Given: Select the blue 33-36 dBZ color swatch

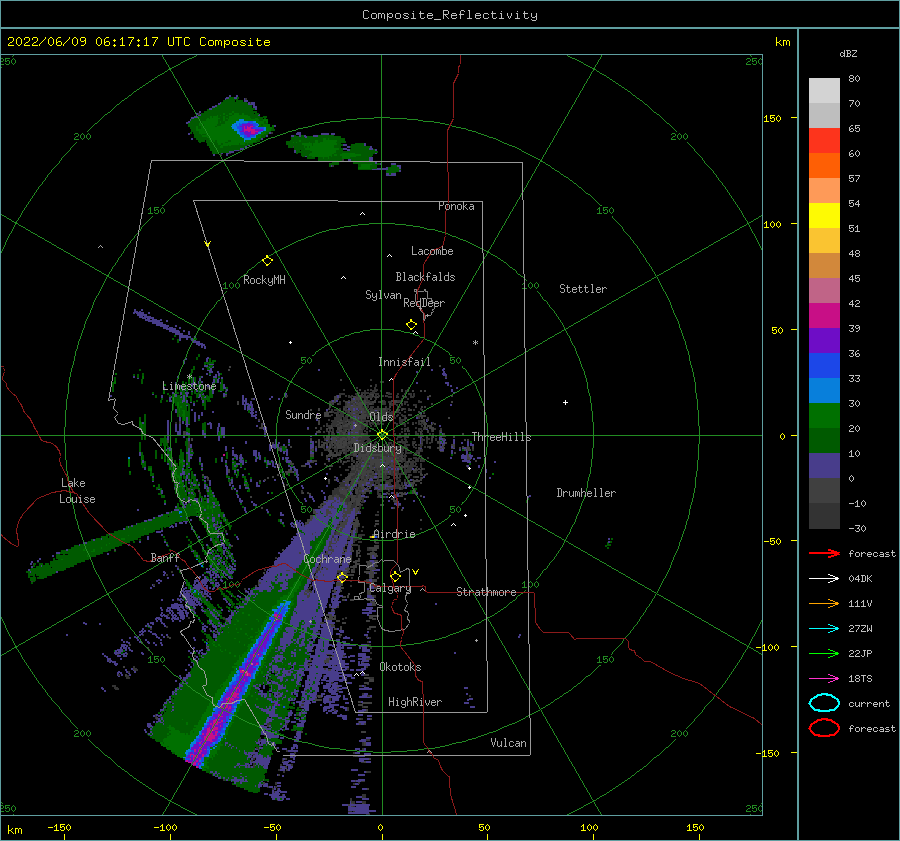Looking at the screenshot, I should 824,366.
